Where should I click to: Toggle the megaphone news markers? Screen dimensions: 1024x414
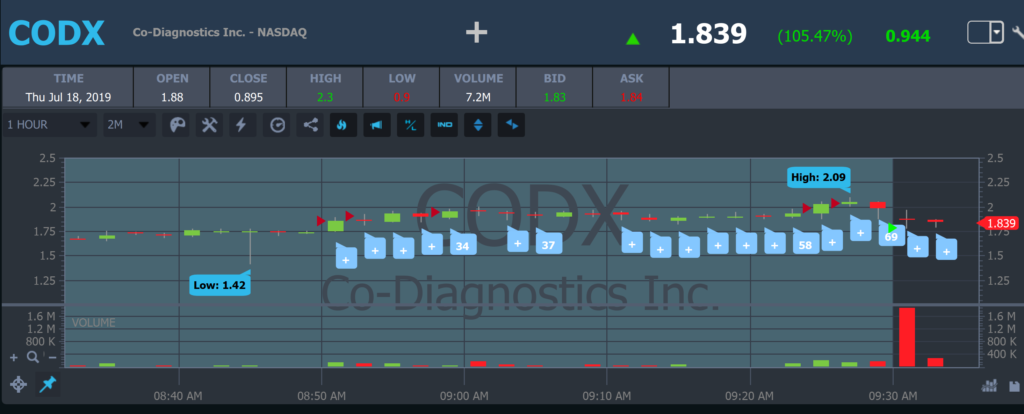(375, 125)
